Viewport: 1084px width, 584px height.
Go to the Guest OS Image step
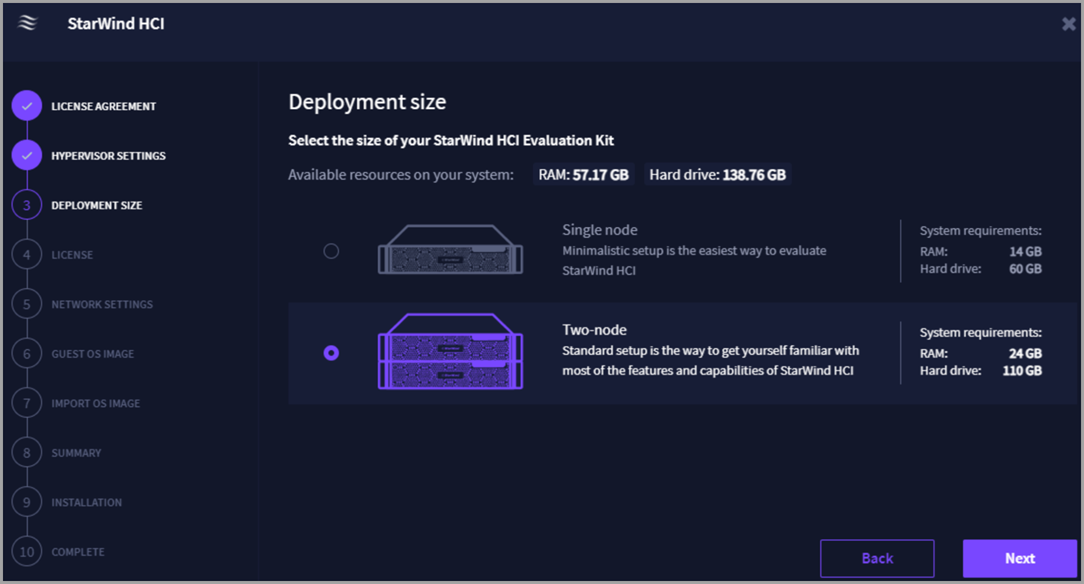[x=92, y=354]
